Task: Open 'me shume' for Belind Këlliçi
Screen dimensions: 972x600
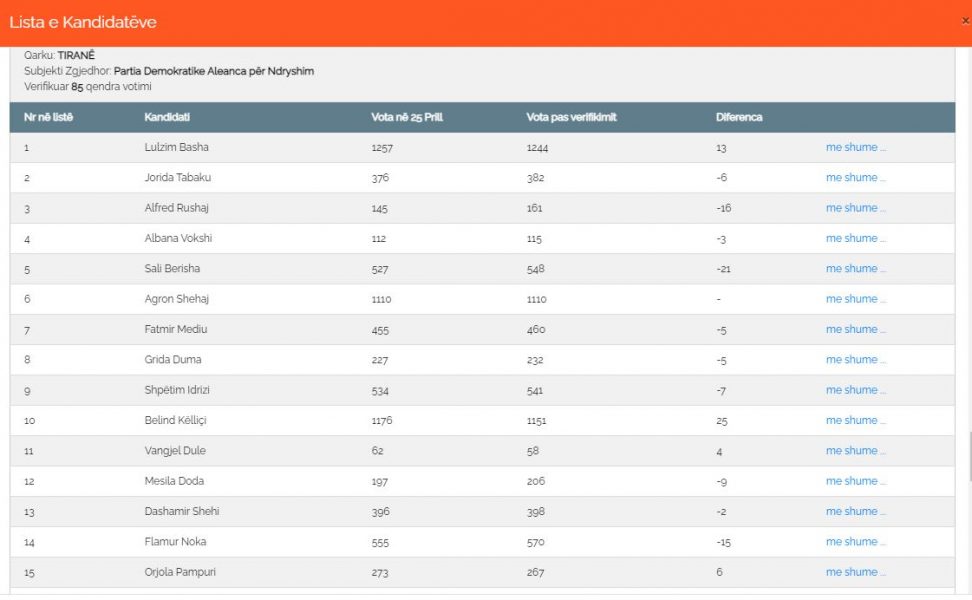Action: (x=855, y=421)
